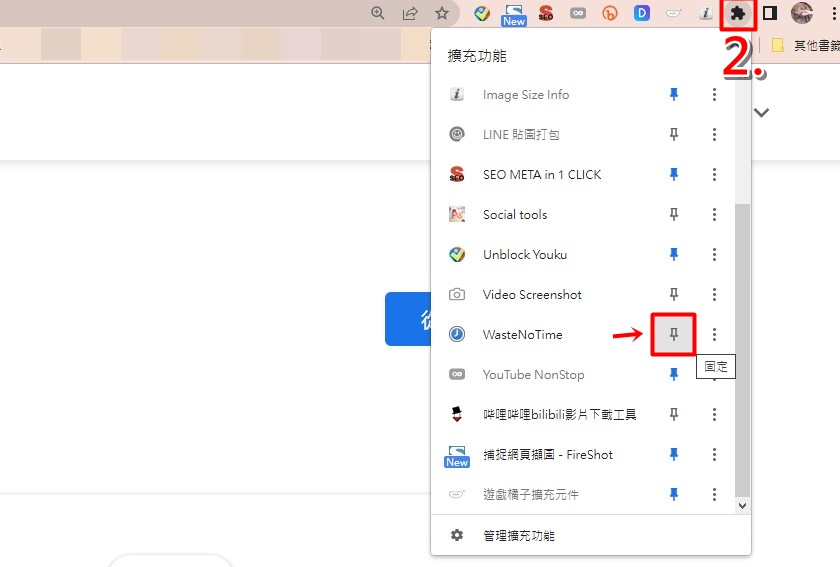Viewport: 840px width, 567px height.
Task: Pin Social tools extension
Action: (674, 214)
